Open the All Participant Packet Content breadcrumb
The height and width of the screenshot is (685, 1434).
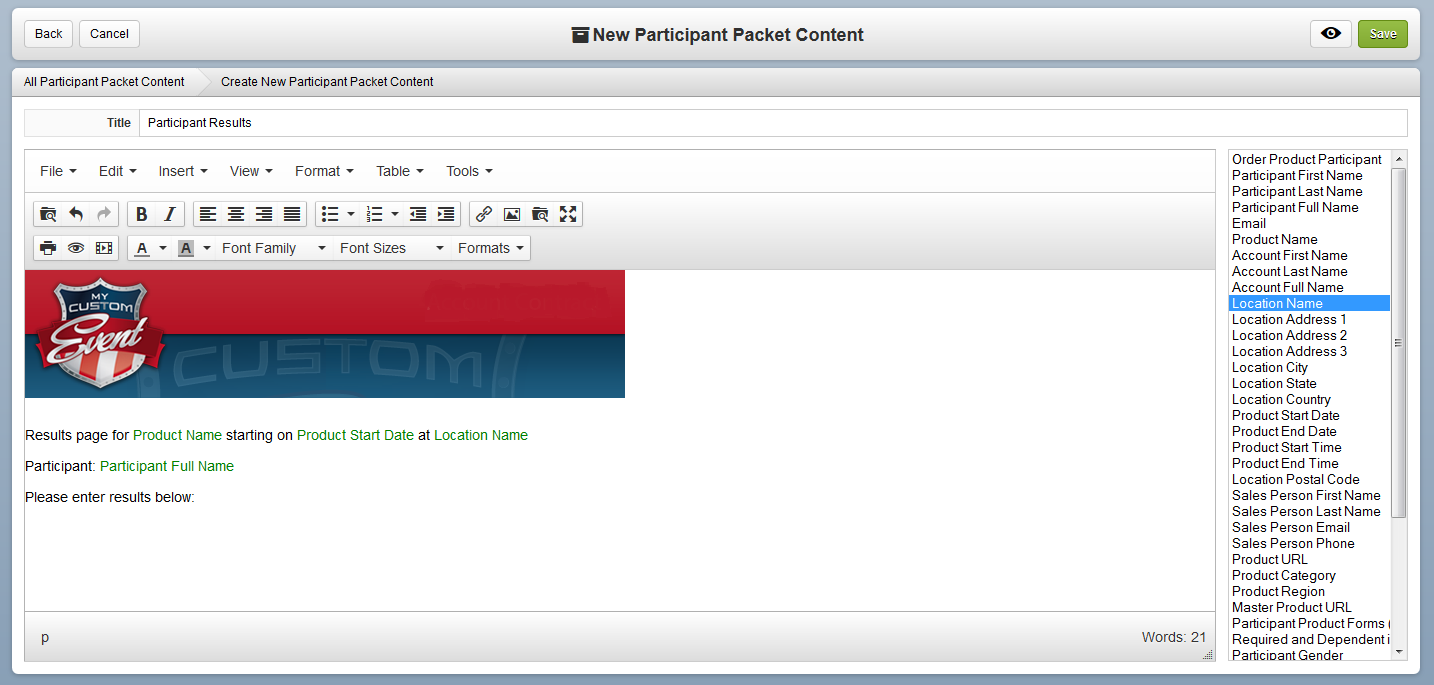pyautogui.click(x=104, y=82)
